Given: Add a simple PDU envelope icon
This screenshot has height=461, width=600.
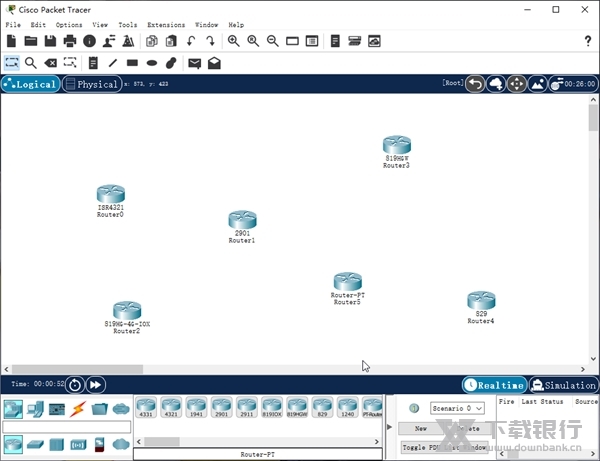Looking at the screenshot, I should (x=194, y=62).
